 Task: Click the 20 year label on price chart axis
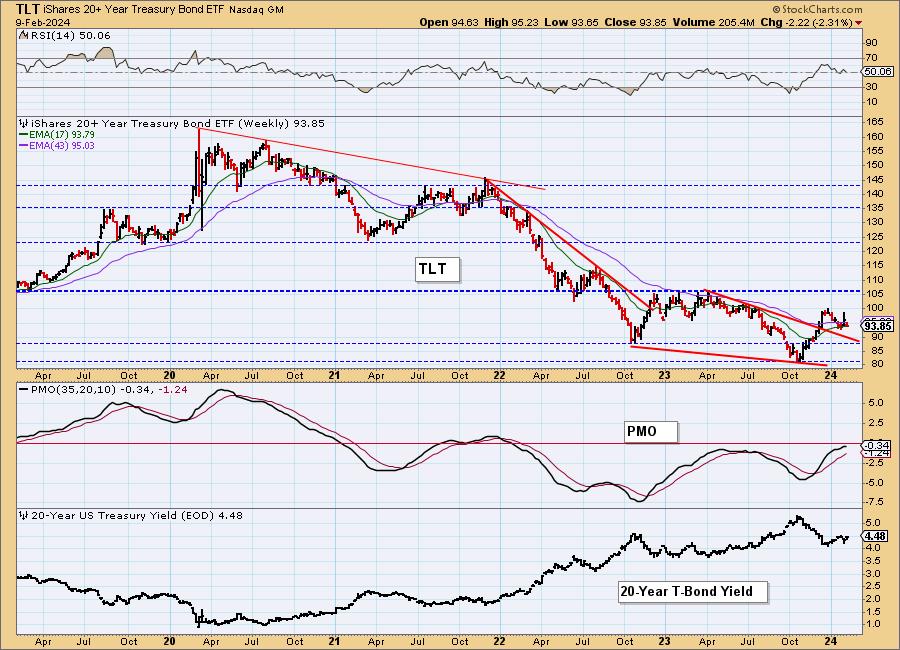pos(169,375)
